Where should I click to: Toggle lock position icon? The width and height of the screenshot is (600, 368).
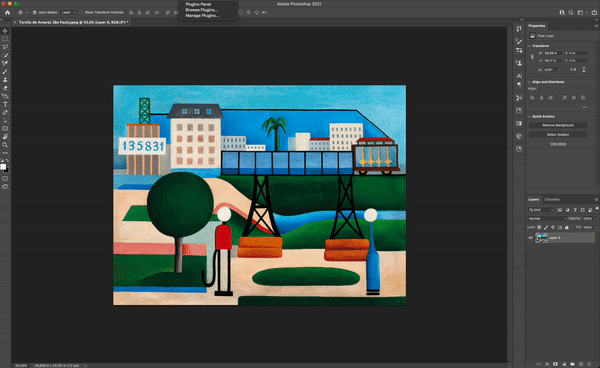pos(553,227)
